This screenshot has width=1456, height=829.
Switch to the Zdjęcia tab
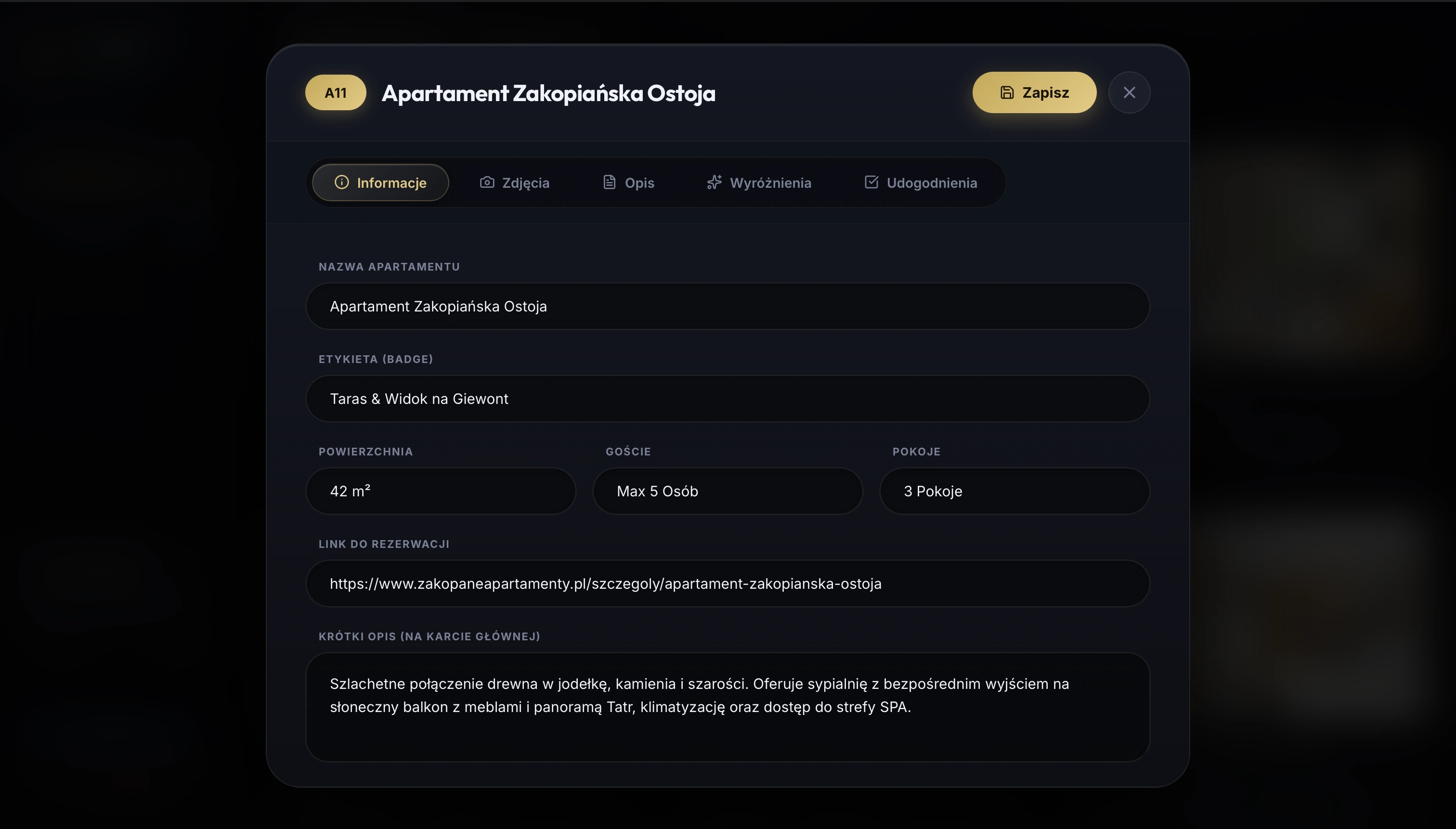(514, 183)
